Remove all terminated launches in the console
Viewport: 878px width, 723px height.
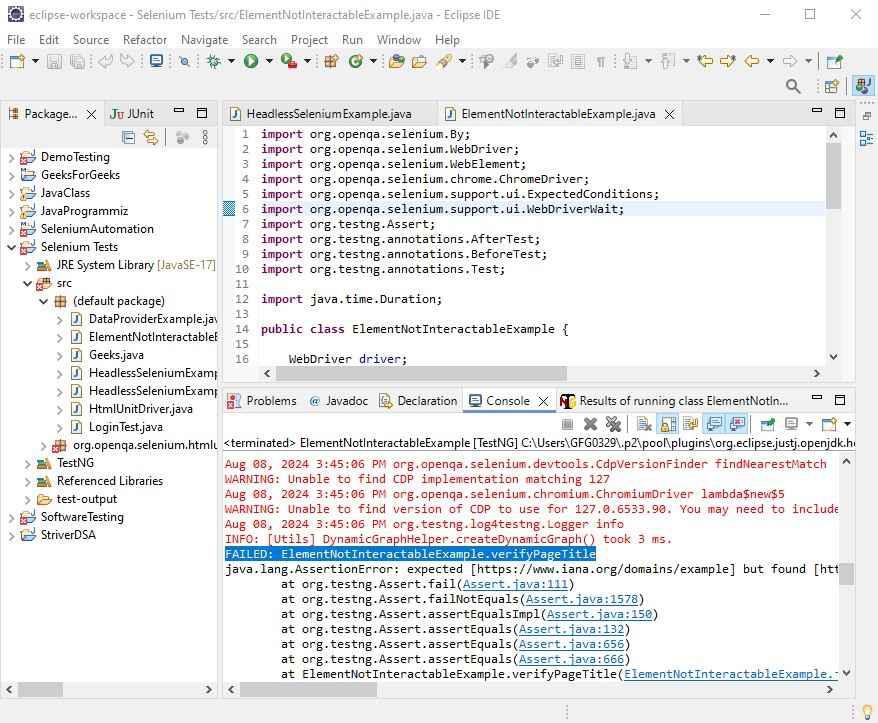pos(613,424)
